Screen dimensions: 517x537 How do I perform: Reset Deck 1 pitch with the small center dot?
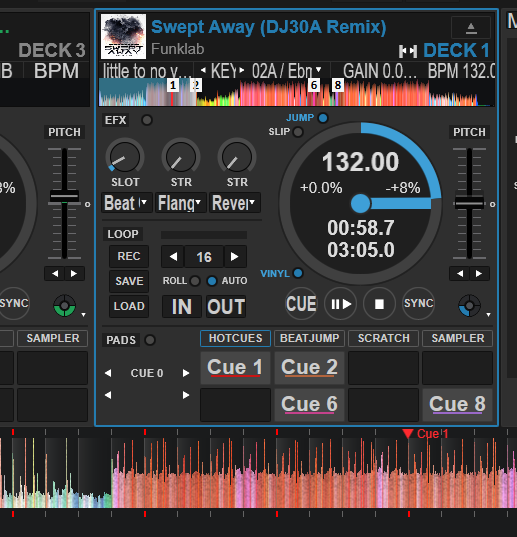point(492,204)
